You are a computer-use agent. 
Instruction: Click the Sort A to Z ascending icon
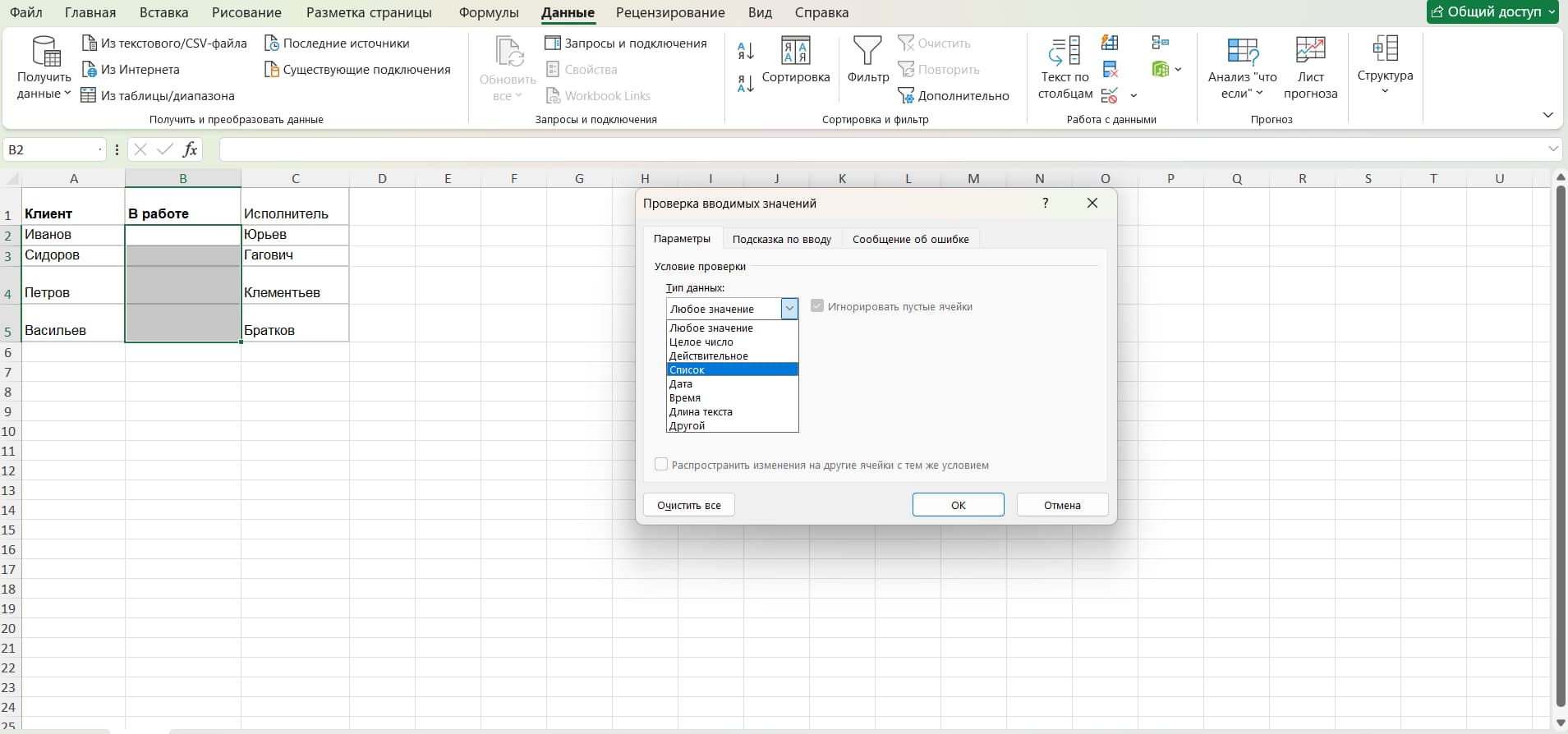pyautogui.click(x=746, y=51)
